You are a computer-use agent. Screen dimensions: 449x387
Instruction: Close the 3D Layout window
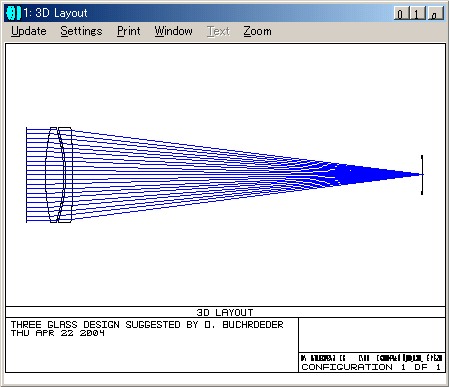435,13
